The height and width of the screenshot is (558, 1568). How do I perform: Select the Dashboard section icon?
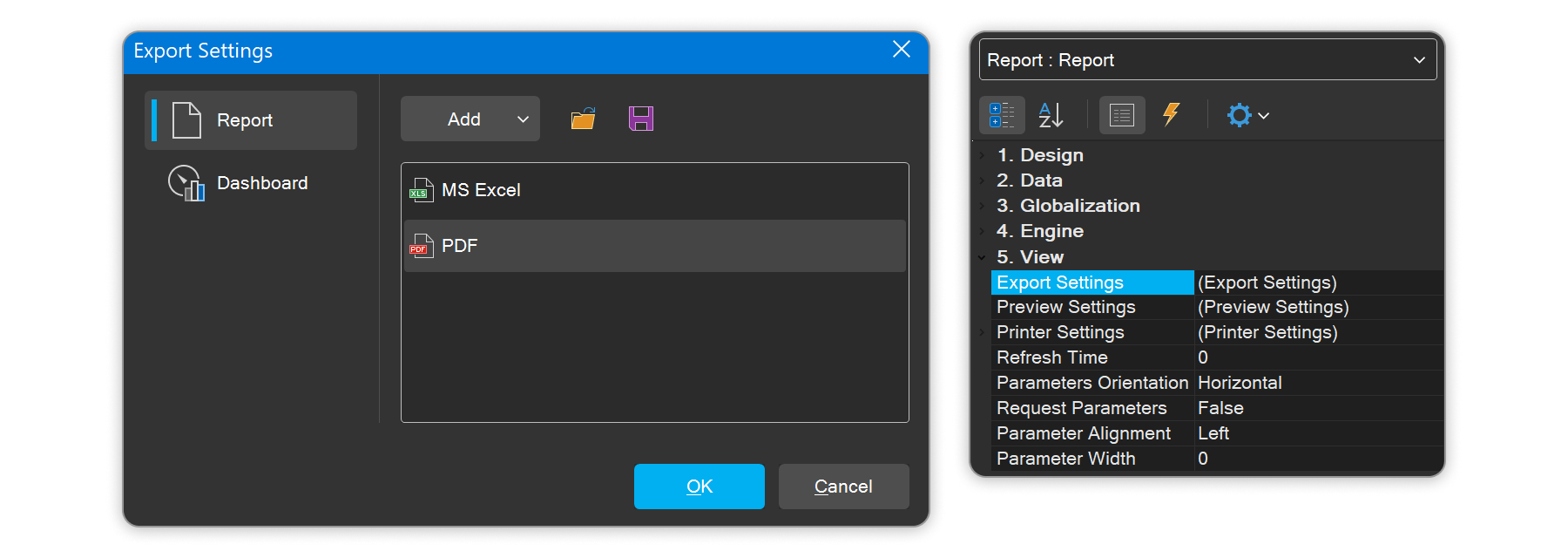186,183
